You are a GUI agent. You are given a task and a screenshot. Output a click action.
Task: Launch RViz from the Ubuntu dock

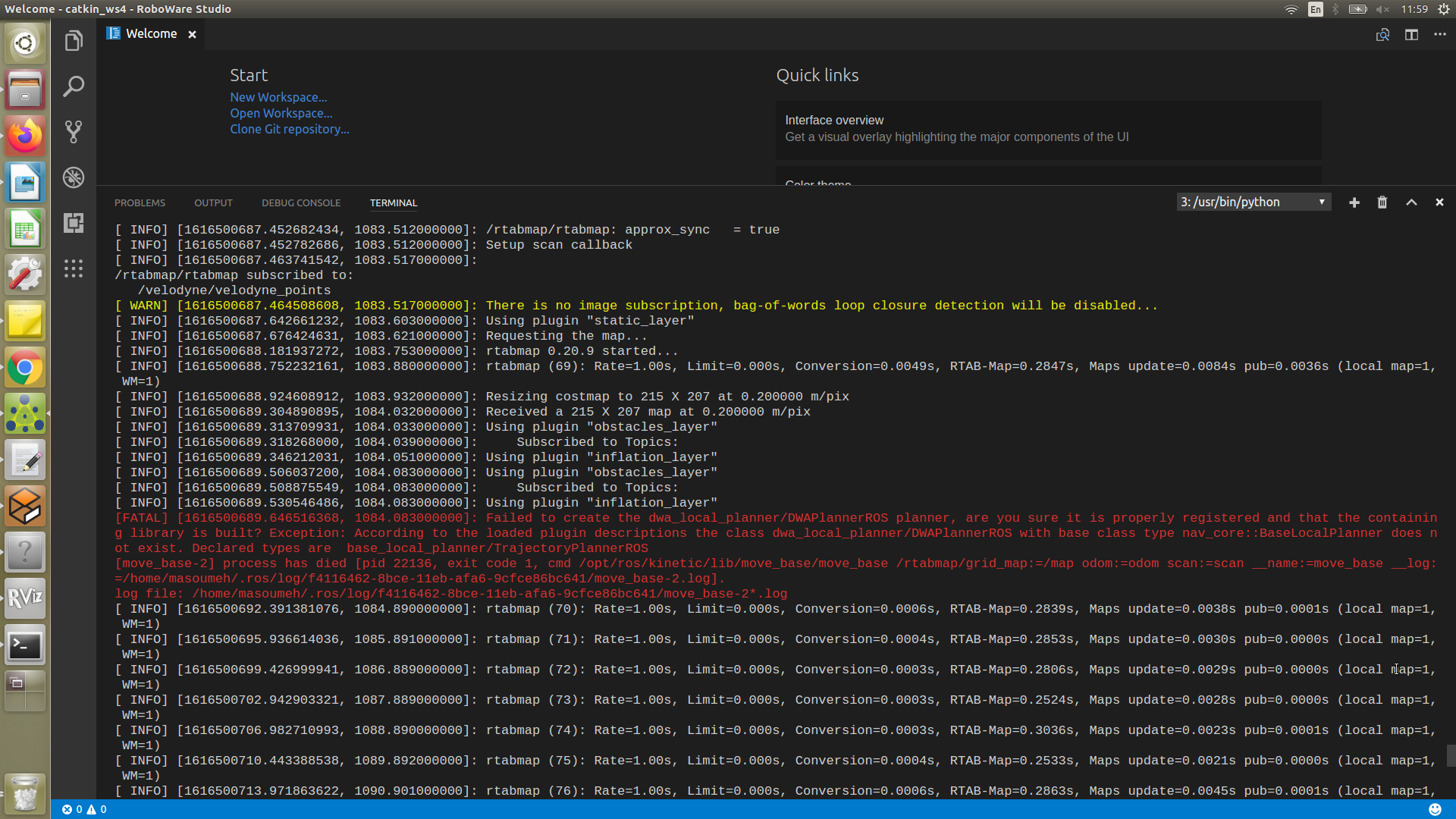click(x=25, y=598)
